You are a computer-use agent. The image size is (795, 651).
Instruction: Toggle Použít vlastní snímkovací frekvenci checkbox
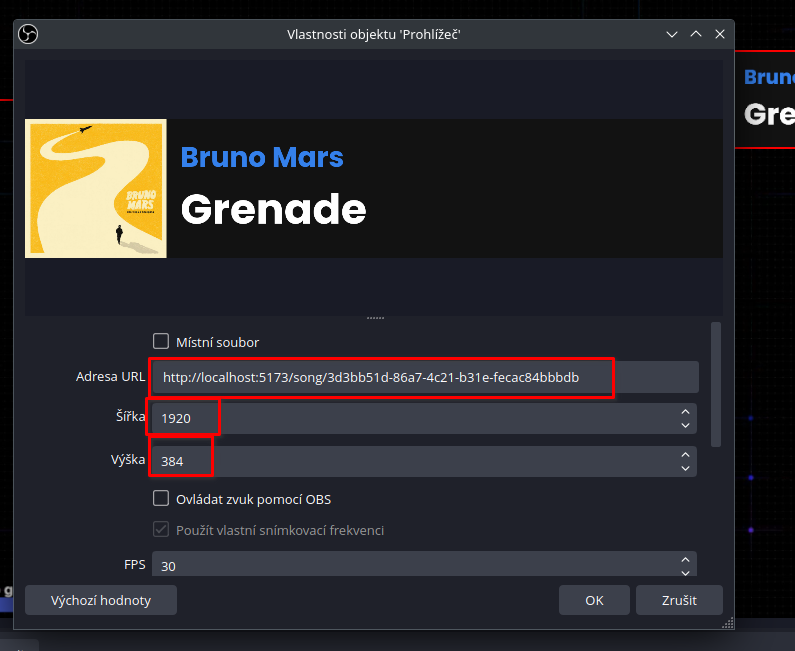(161, 529)
